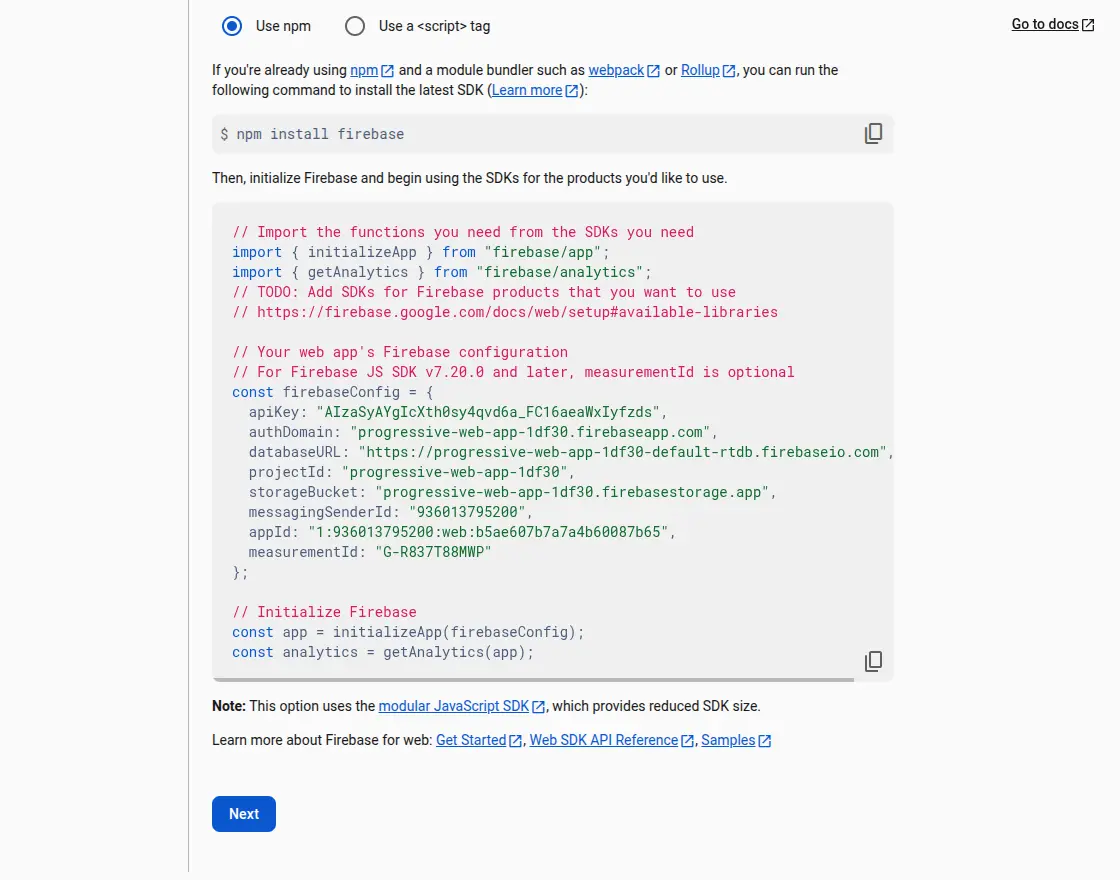Open the npm hyperlink
This screenshot has width=1120, height=880.
coord(364,70)
